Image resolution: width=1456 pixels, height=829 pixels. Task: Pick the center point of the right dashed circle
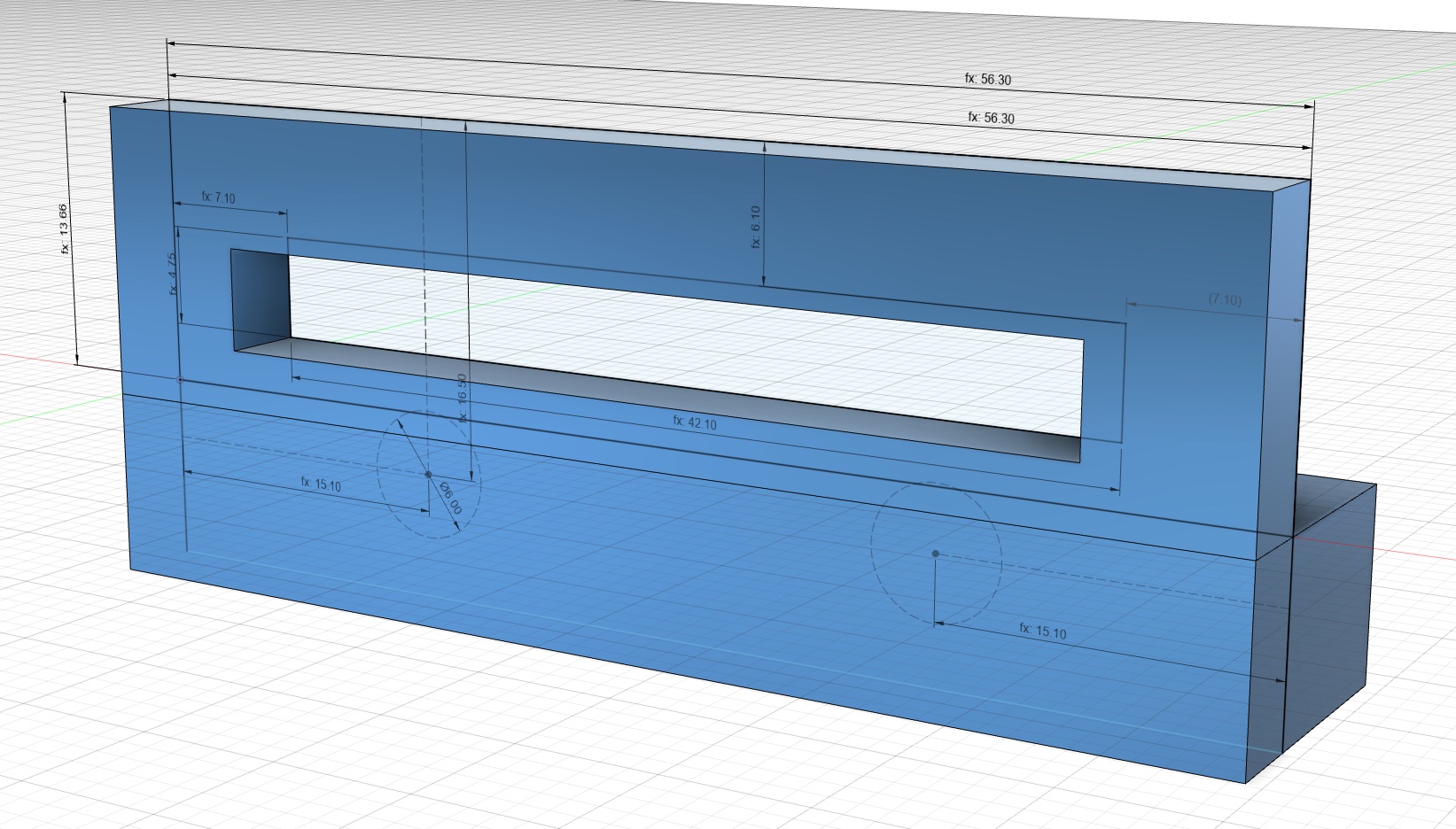(x=936, y=554)
